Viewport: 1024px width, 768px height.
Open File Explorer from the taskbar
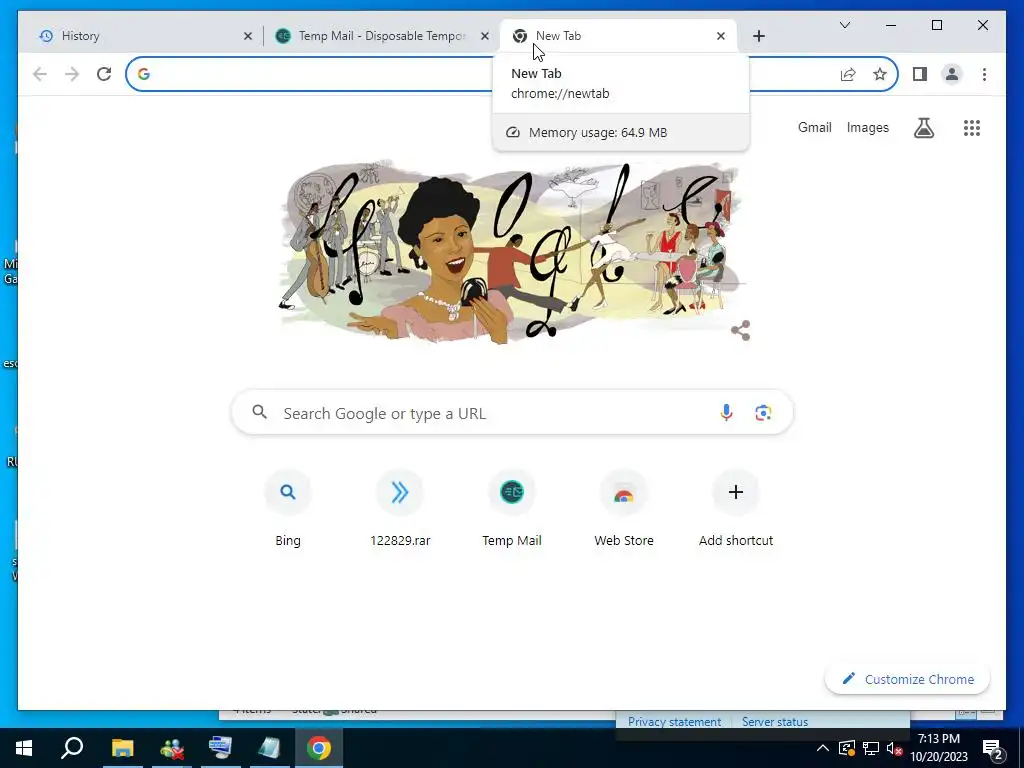(x=122, y=748)
